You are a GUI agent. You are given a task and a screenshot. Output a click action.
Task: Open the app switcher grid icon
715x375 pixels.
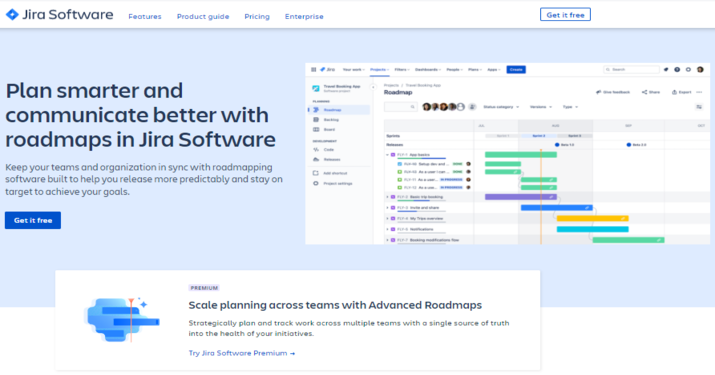[x=313, y=70]
